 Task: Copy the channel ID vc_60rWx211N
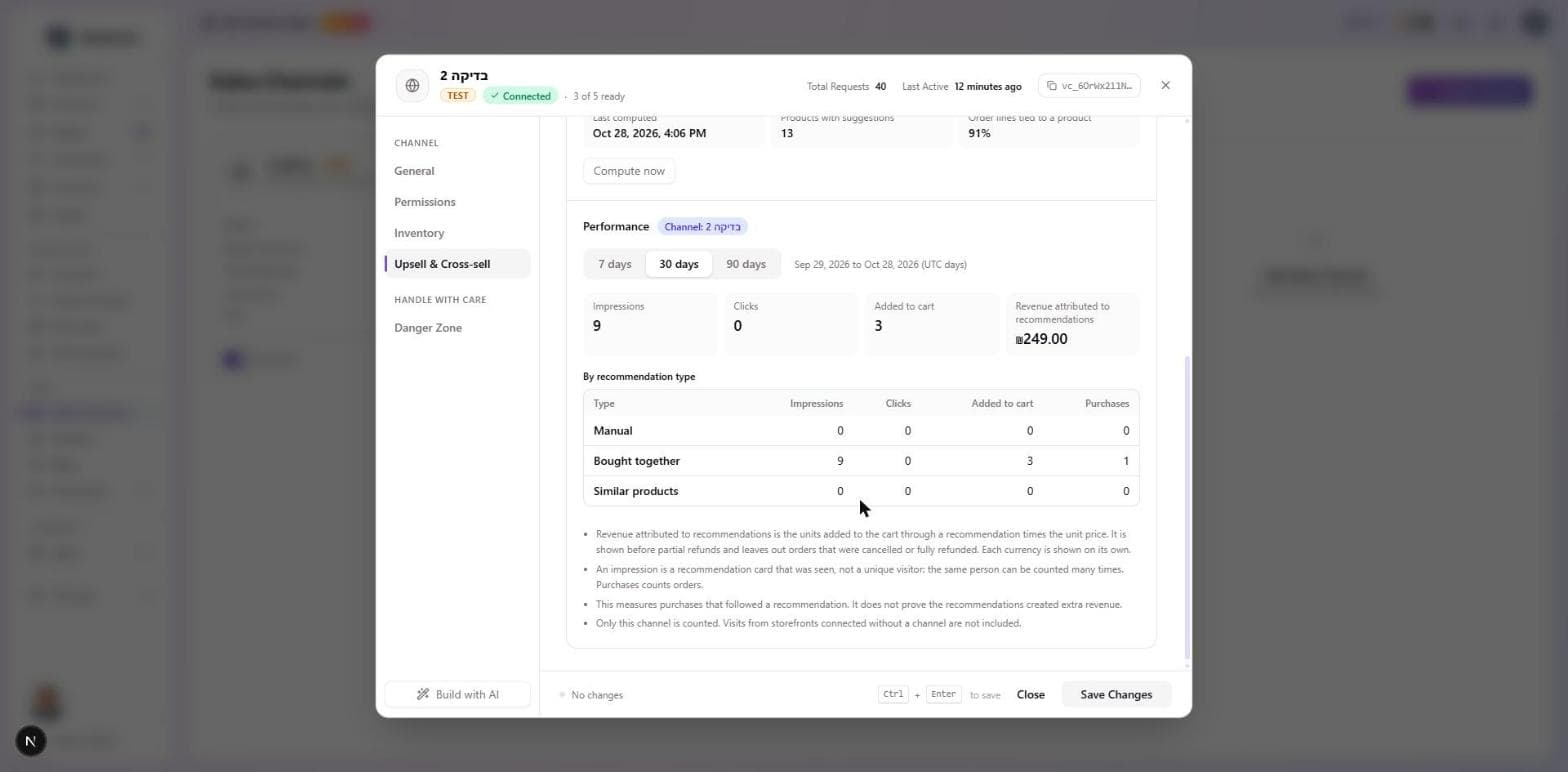[x=1089, y=86]
